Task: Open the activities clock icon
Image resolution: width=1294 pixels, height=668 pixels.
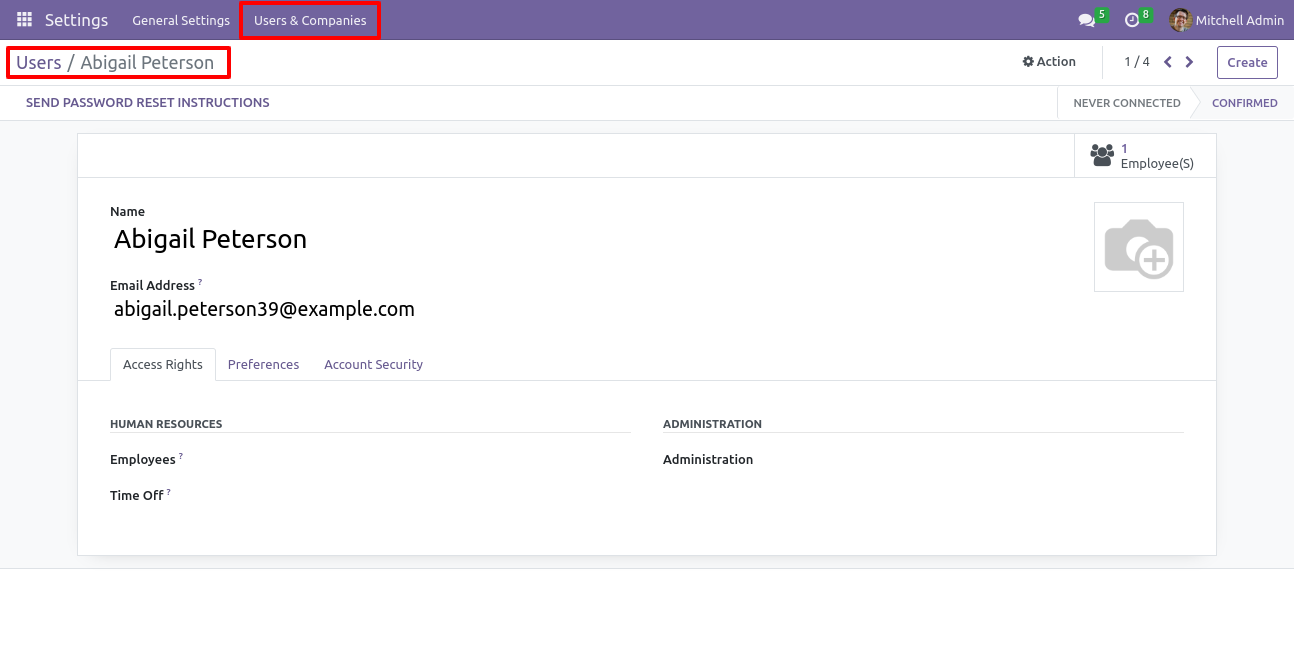Action: pos(1132,20)
